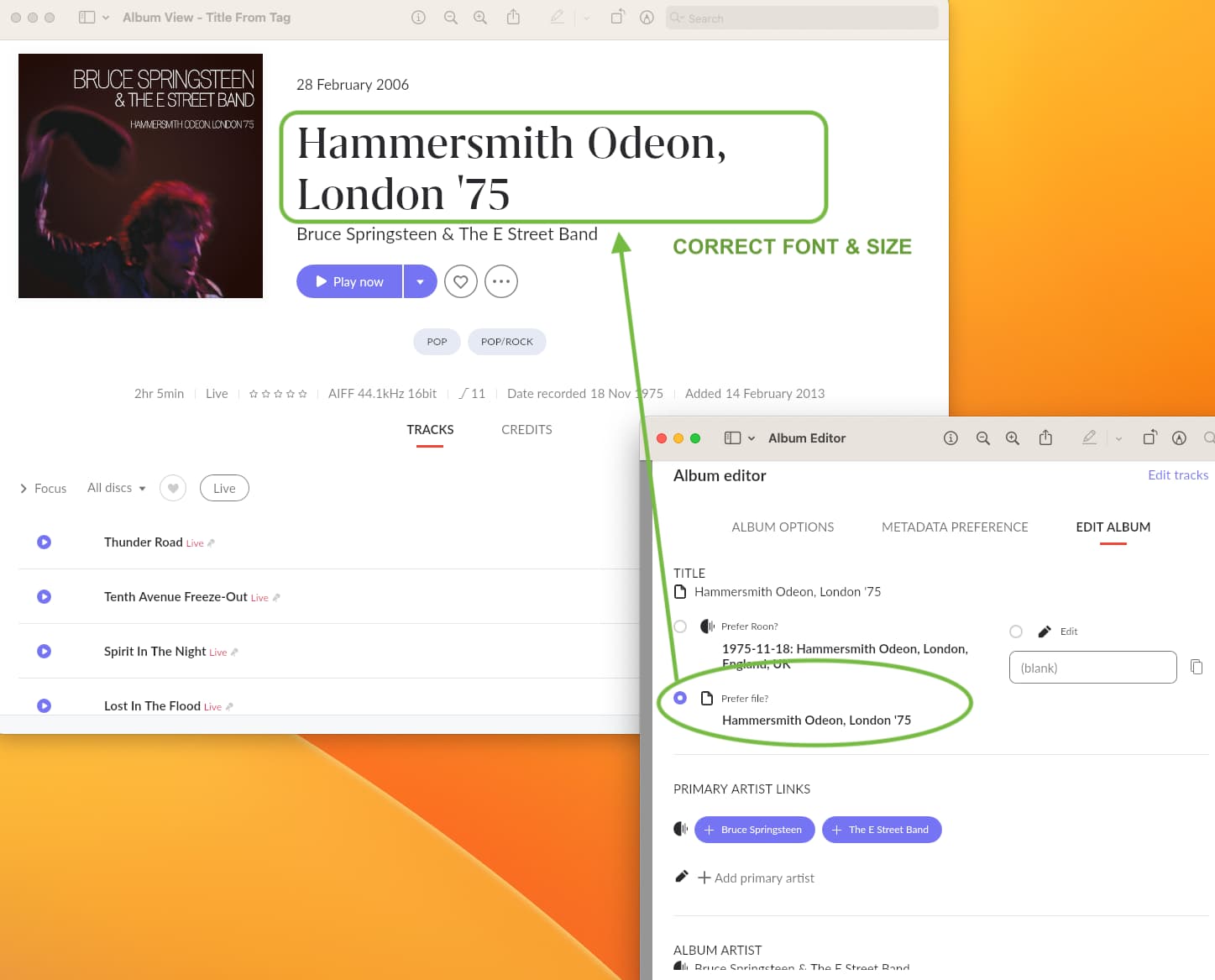Screen dimensions: 1215x980
Task: Select the Edit title radio button
Action: click(1016, 631)
